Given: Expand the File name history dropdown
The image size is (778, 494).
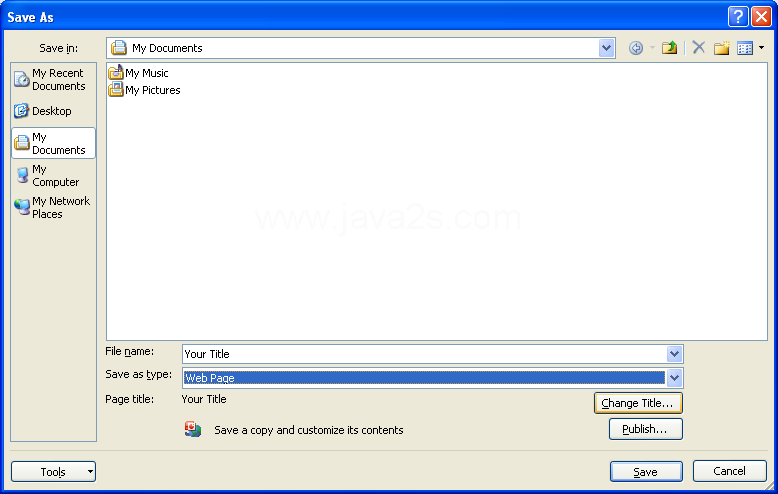Looking at the screenshot, I should [674, 354].
